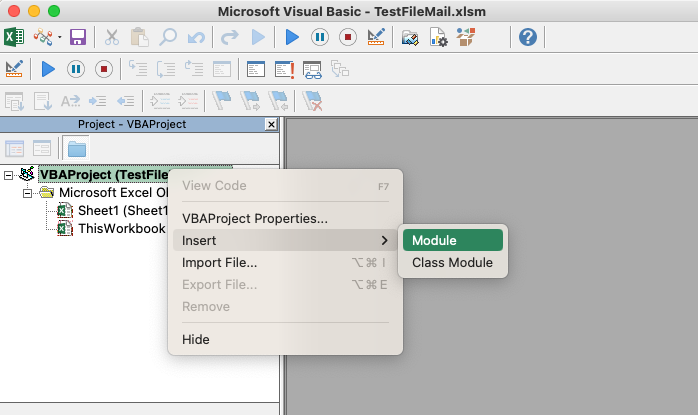Open Quick Watch glasses icon
The width and height of the screenshot is (698, 415).
tap(312, 70)
